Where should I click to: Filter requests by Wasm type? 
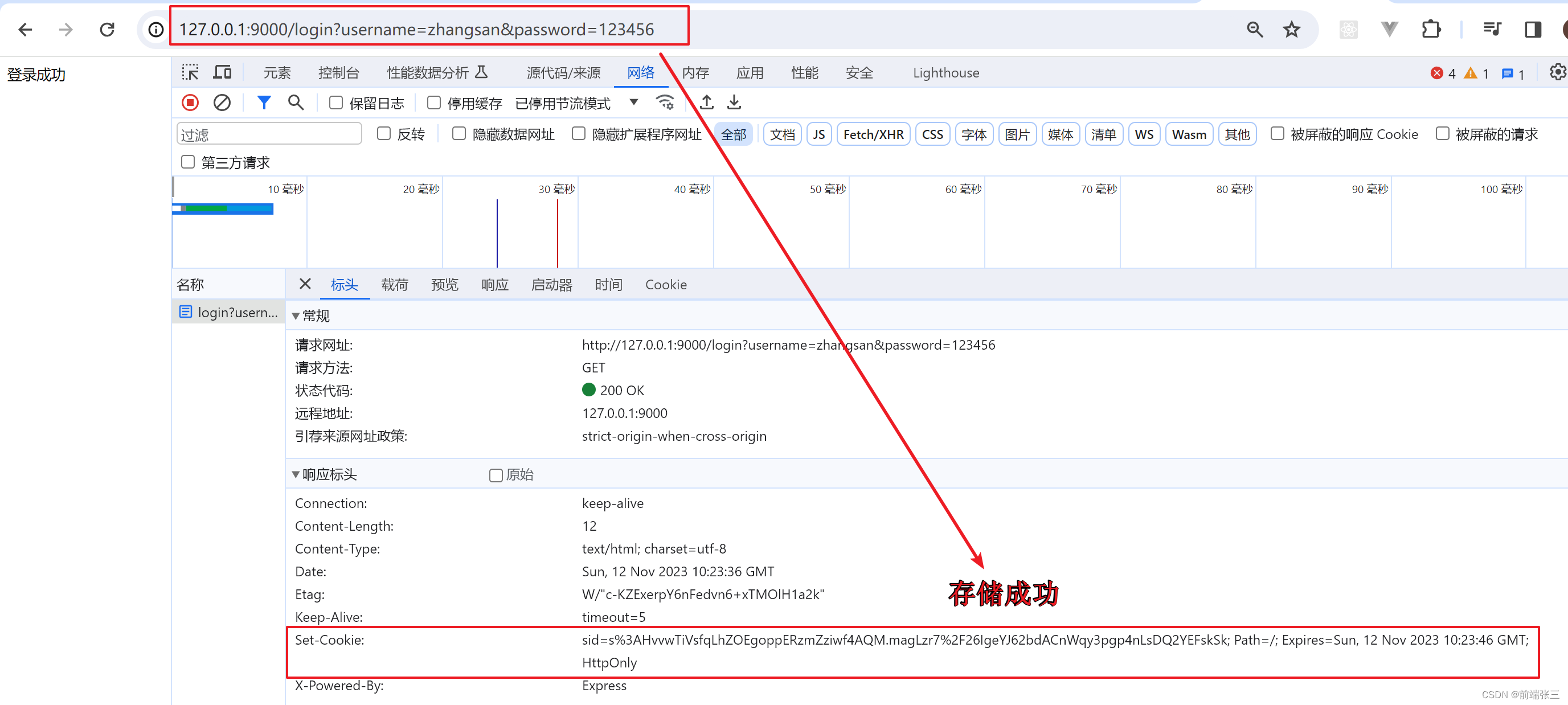(1189, 134)
